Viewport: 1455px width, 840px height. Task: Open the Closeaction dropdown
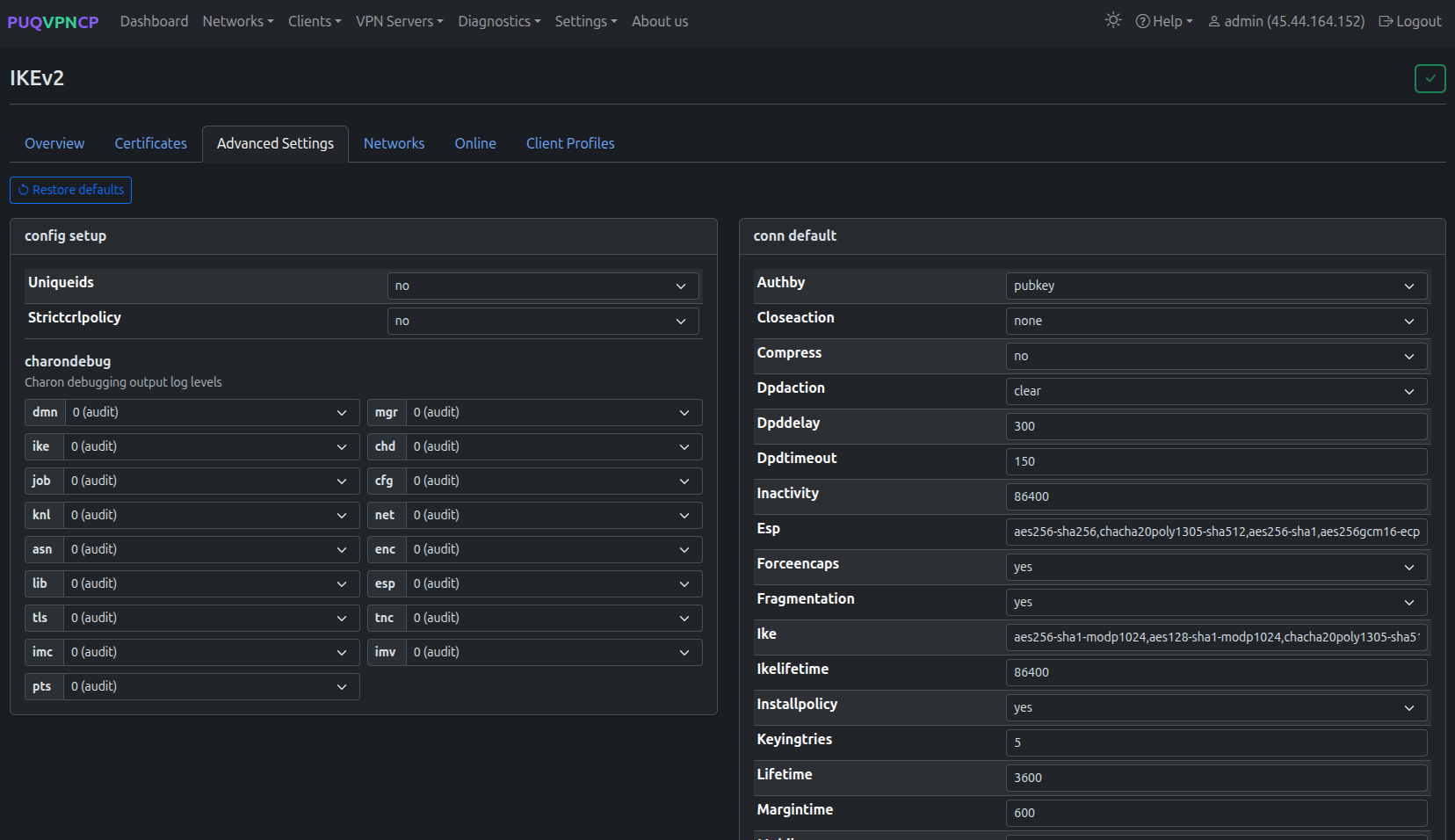coord(1216,321)
